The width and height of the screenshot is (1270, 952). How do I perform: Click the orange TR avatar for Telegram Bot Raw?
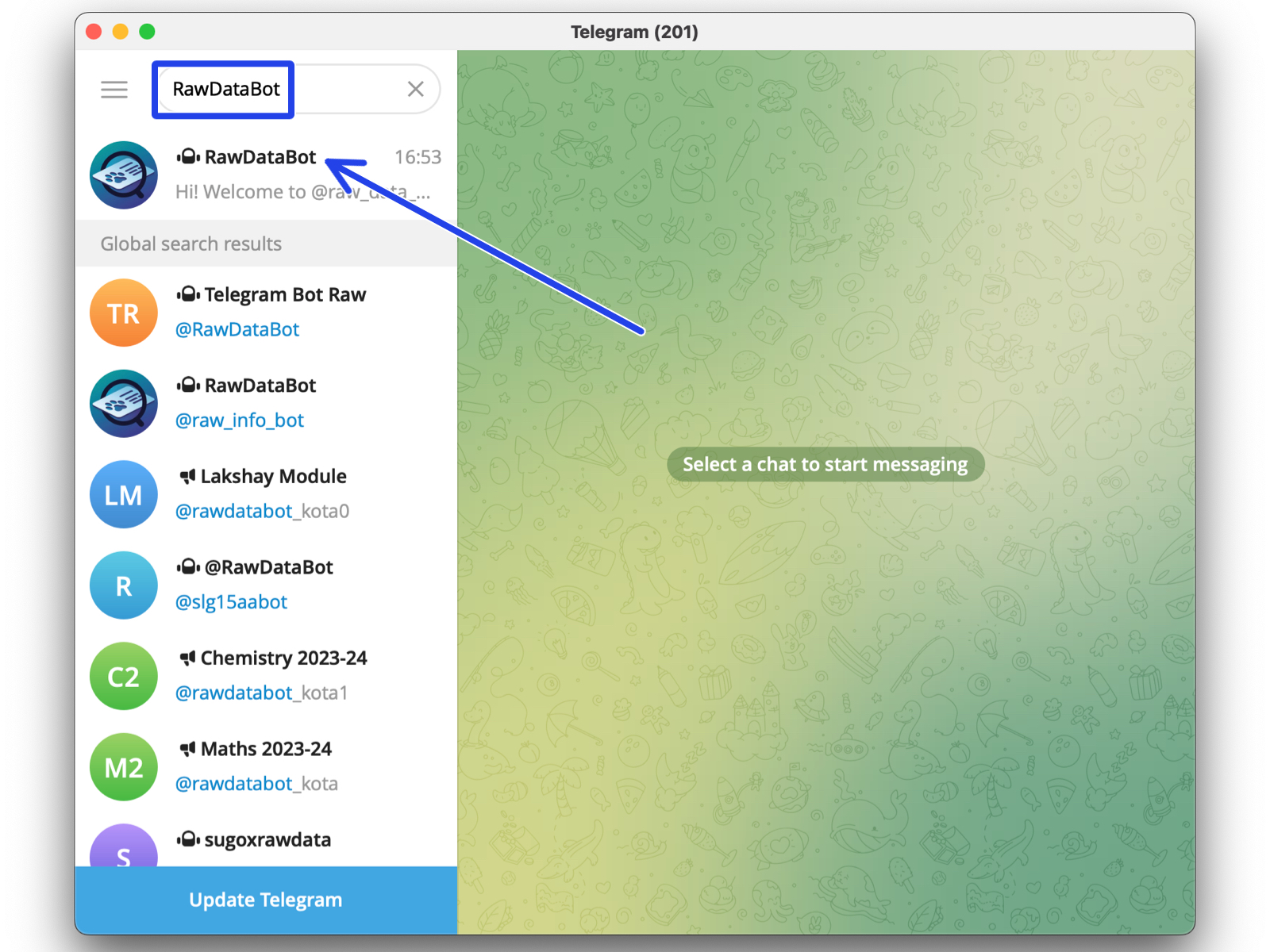click(123, 313)
